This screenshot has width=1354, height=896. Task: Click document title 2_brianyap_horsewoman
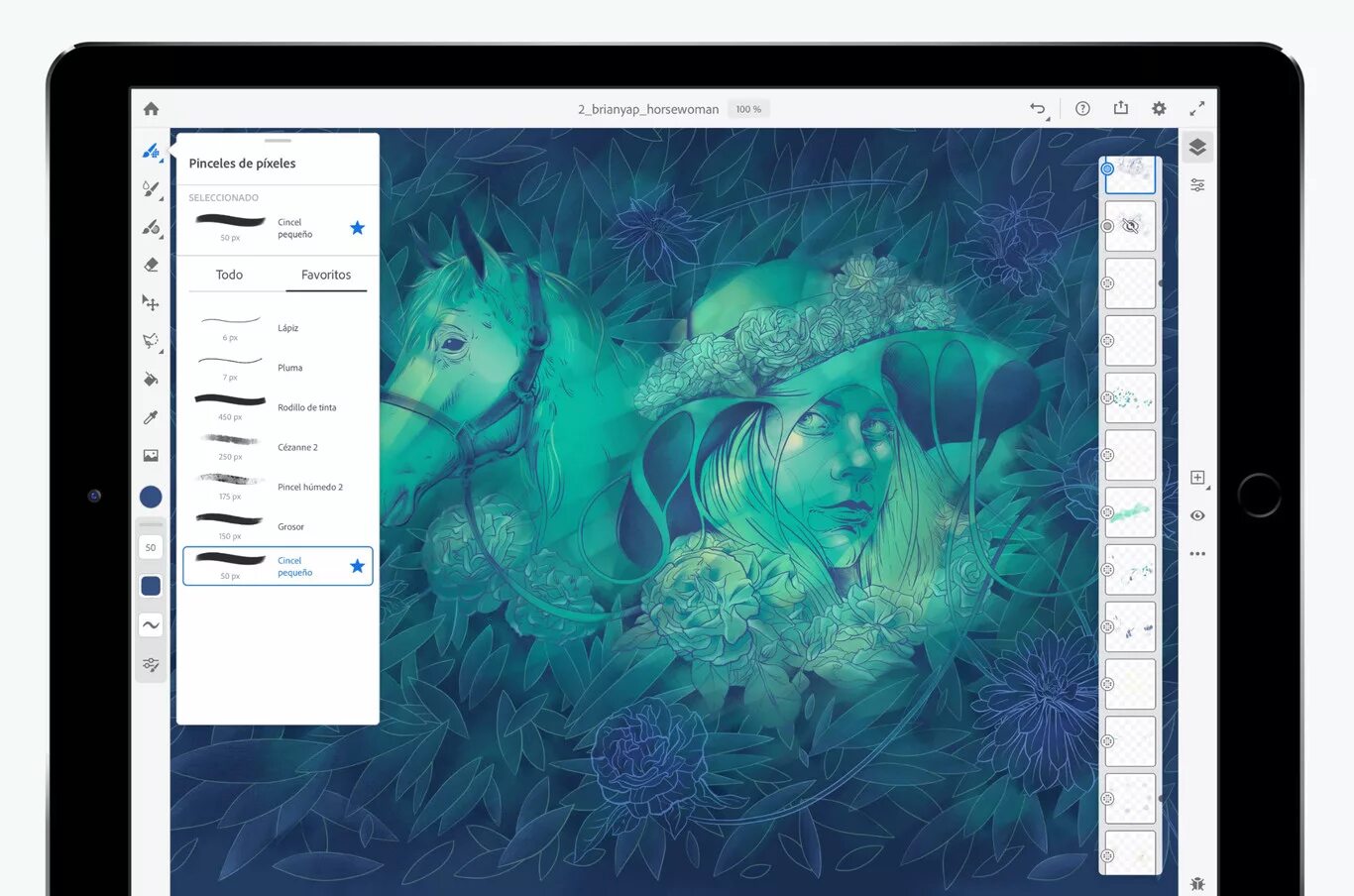[x=648, y=109]
